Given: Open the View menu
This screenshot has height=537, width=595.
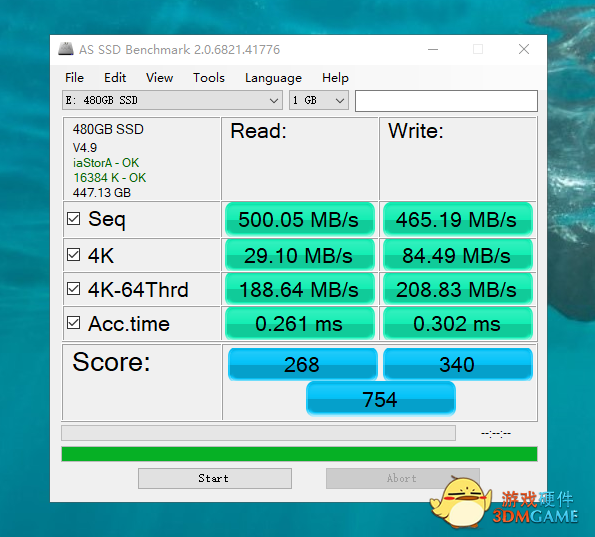Looking at the screenshot, I should tap(159, 77).
